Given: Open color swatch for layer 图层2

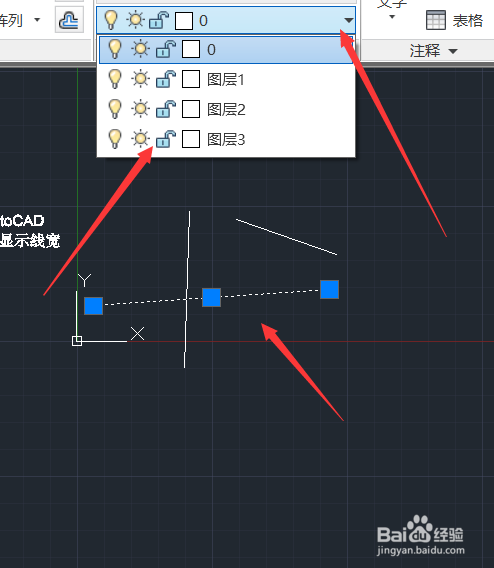Looking at the screenshot, I should [x=191, y=109].
